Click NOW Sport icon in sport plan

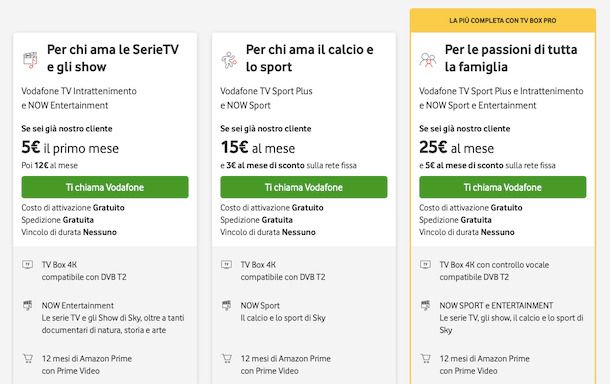(226, 305)
